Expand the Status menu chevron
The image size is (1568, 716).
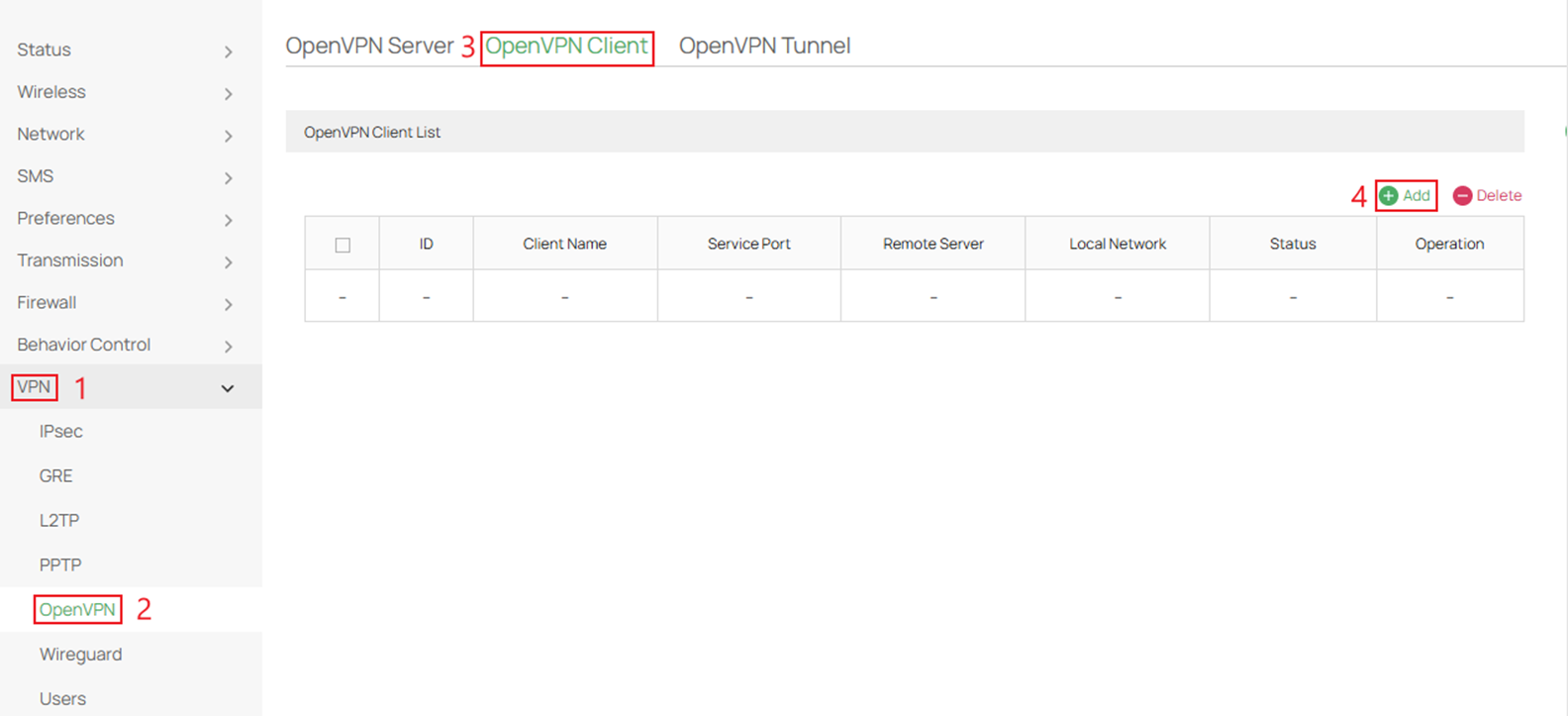click(x=229, y=51)
